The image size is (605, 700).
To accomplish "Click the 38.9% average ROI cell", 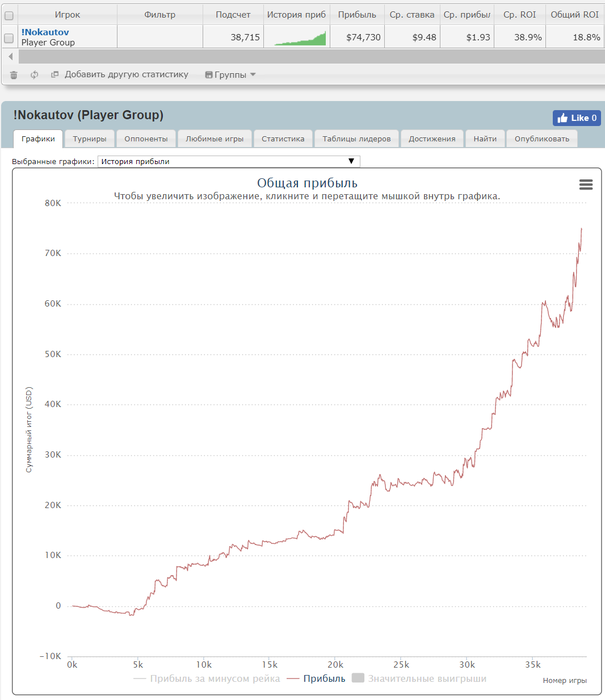I will (519, 38).
